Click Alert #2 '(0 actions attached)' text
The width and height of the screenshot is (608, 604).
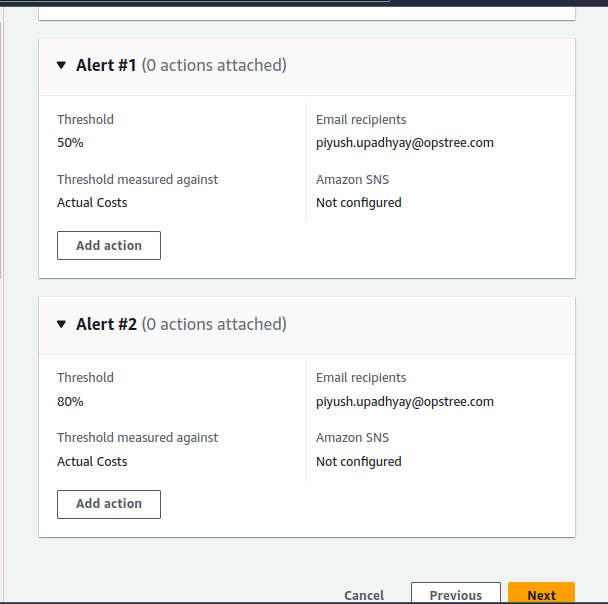tap(214, 325)
